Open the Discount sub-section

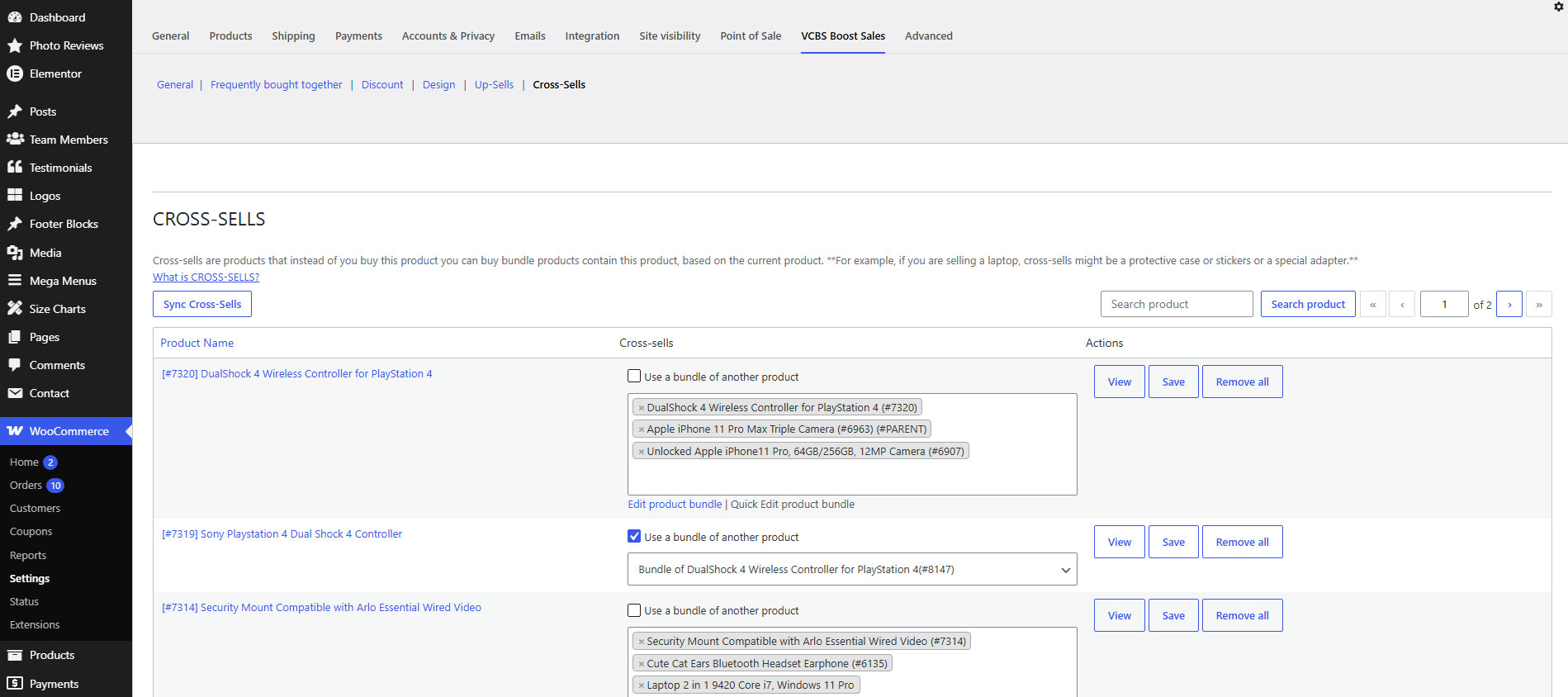382,84
